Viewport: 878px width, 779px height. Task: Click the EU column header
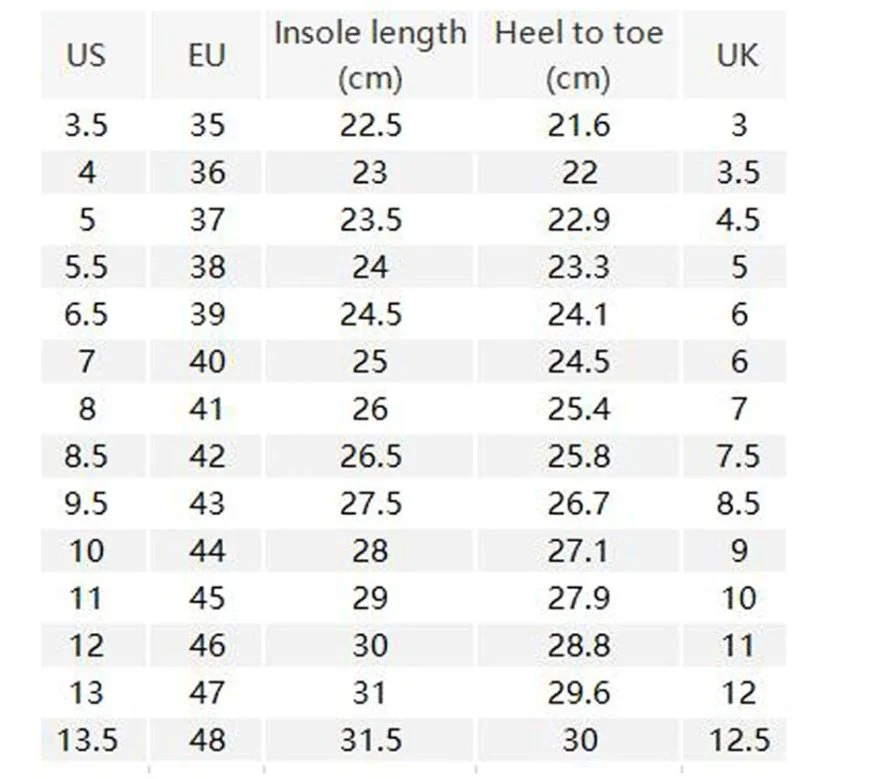(x=206, y=55)
